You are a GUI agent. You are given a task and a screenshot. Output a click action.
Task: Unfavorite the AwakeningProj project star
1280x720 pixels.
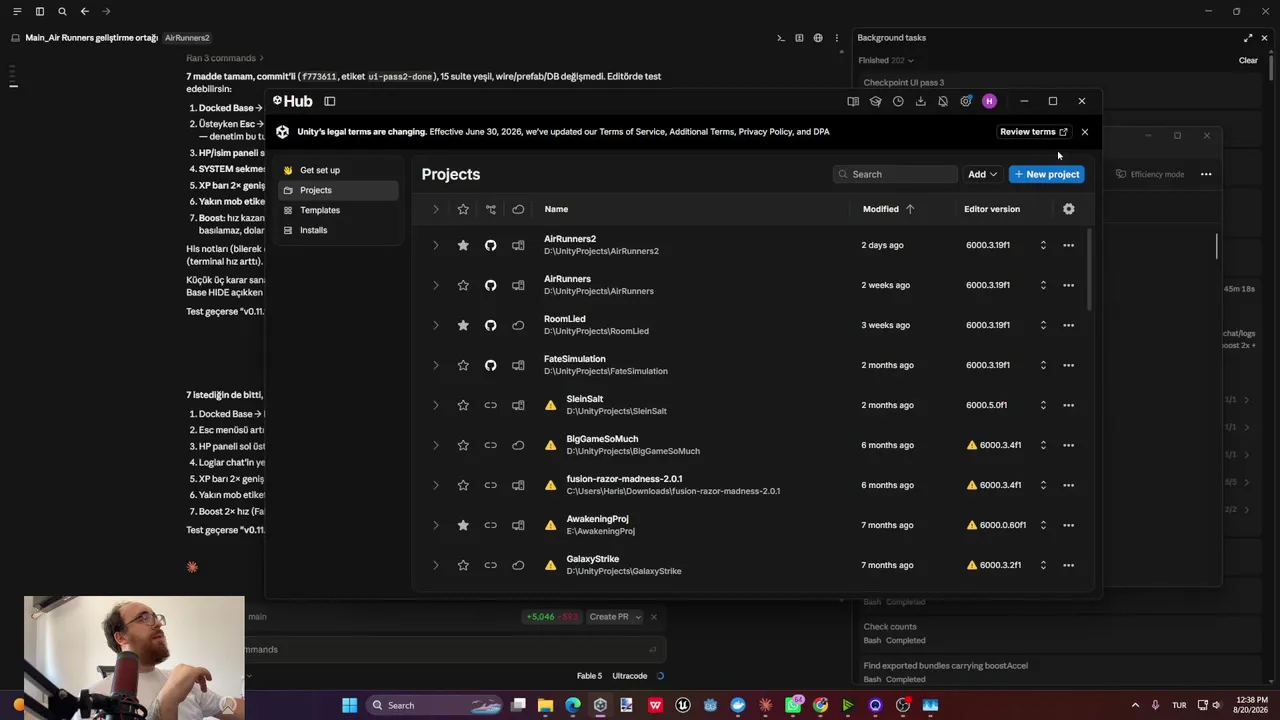463,525
